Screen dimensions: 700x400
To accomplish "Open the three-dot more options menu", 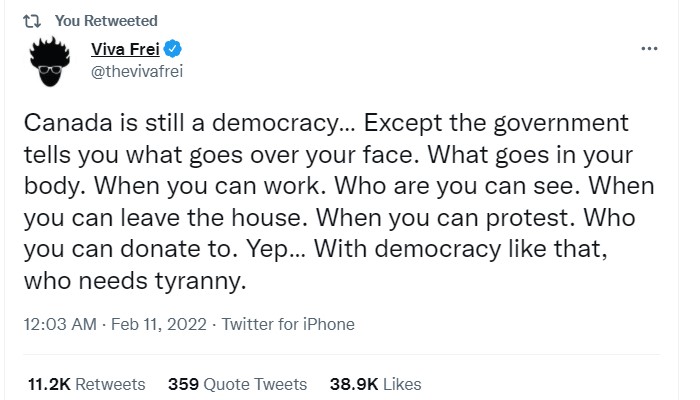I will point(650,48).
